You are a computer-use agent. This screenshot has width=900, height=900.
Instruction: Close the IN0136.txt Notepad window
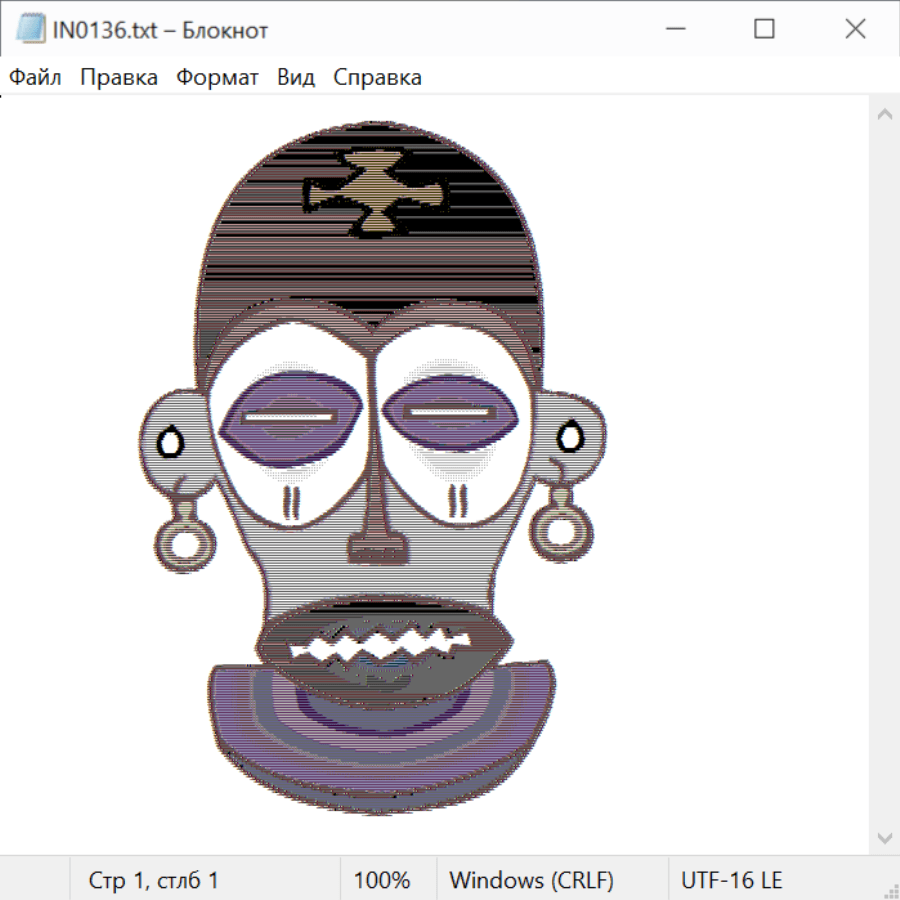(855, 30)
